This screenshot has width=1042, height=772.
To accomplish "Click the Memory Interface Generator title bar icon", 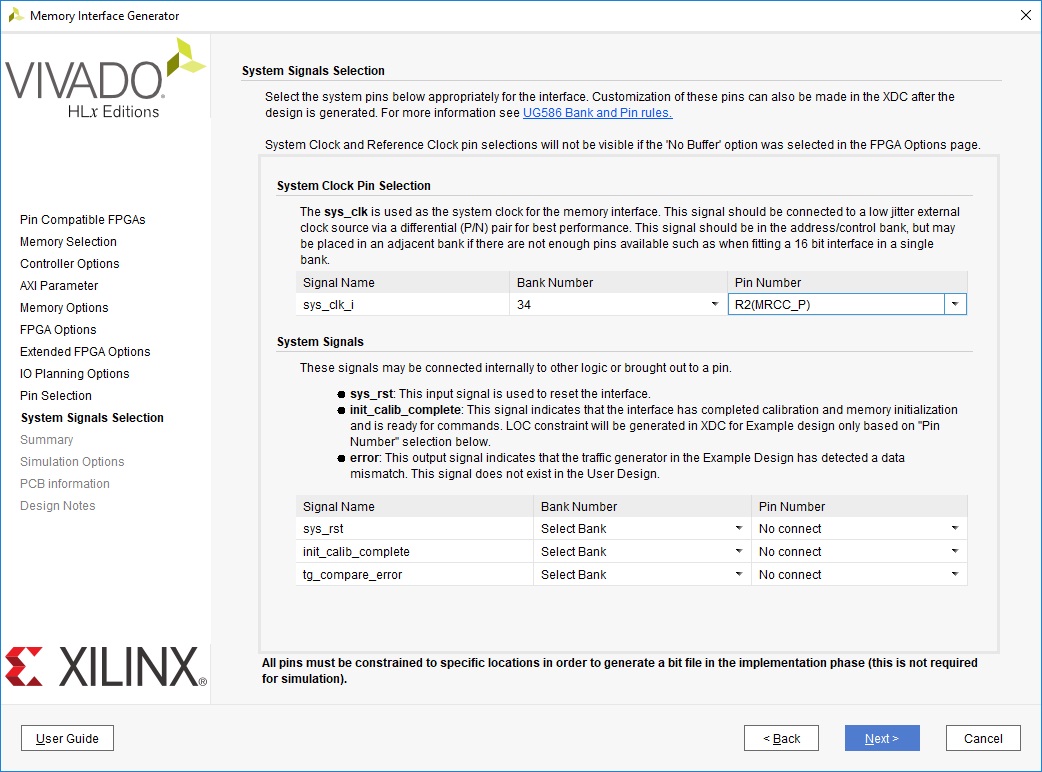I will tap(16, 16).
